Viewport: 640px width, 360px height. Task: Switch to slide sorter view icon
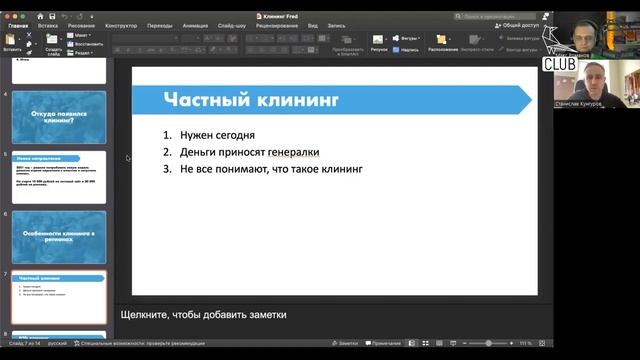coord(425,343)
